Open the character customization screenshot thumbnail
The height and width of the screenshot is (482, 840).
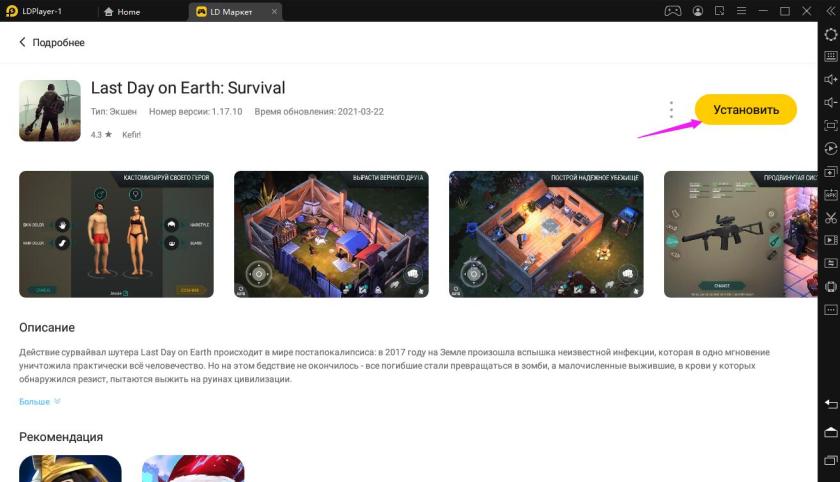point(116,234)
